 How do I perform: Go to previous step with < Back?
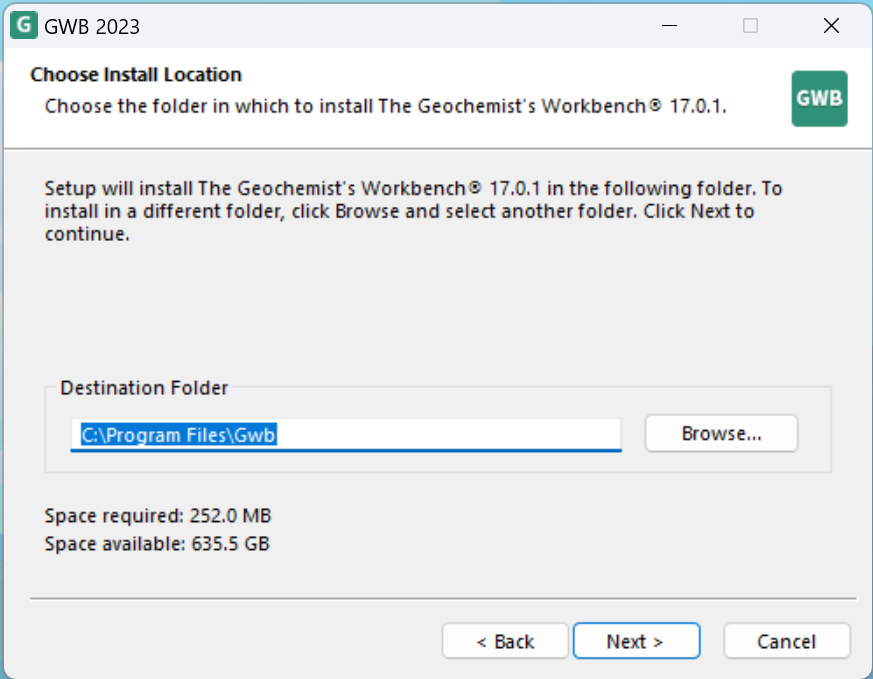point(505,641)
